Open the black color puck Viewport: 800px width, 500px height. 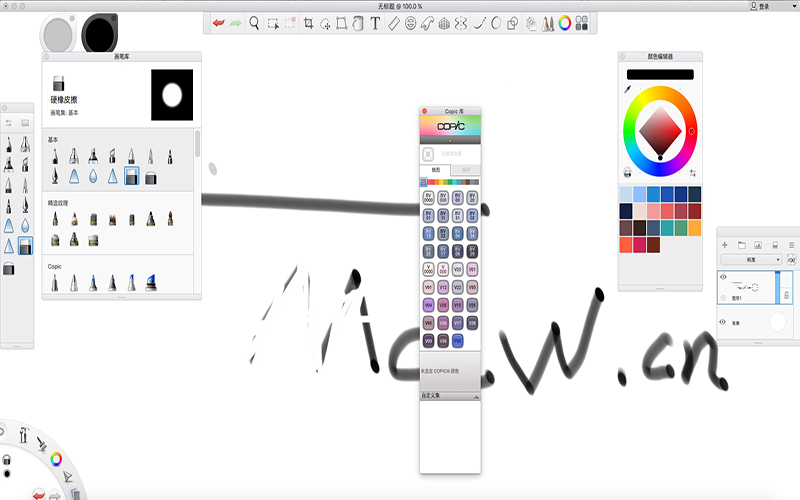tap(99, 34)
